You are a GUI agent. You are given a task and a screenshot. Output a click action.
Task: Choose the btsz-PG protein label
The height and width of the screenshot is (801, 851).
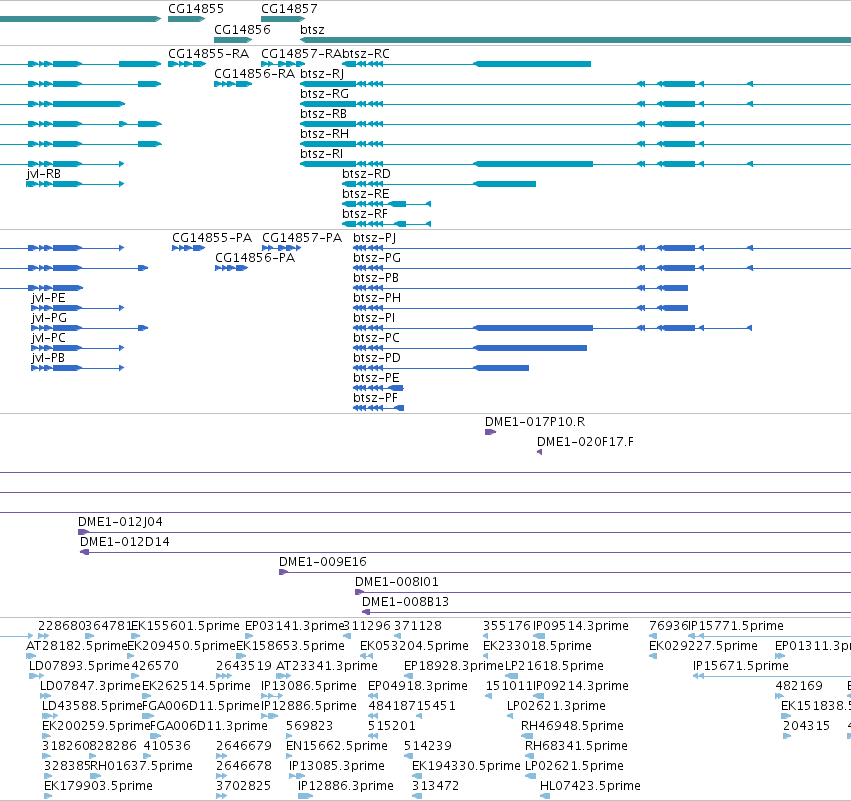[x=377, y=258]
